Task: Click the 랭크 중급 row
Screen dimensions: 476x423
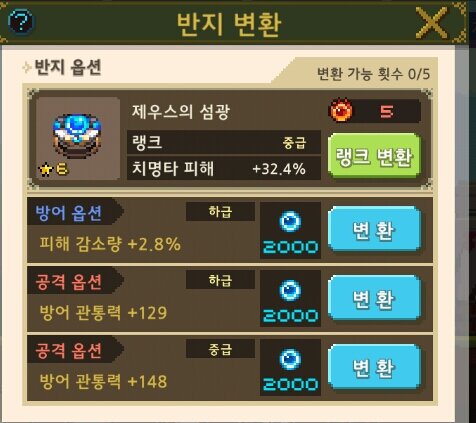Action: point(224,142)
